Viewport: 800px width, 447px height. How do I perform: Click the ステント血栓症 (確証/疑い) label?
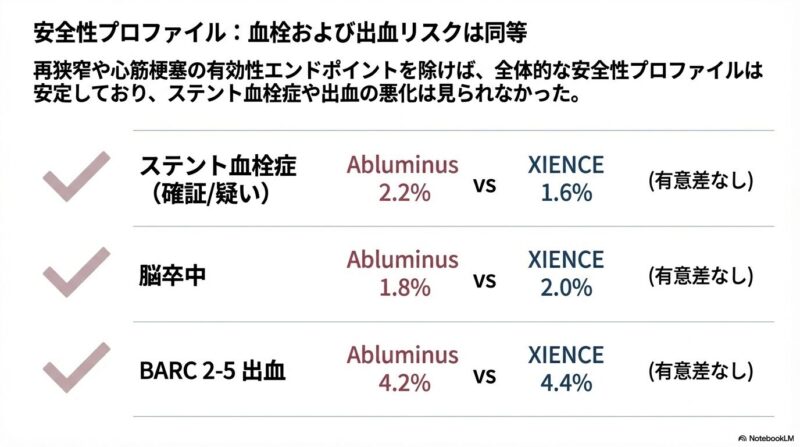[x=218, y=178]
